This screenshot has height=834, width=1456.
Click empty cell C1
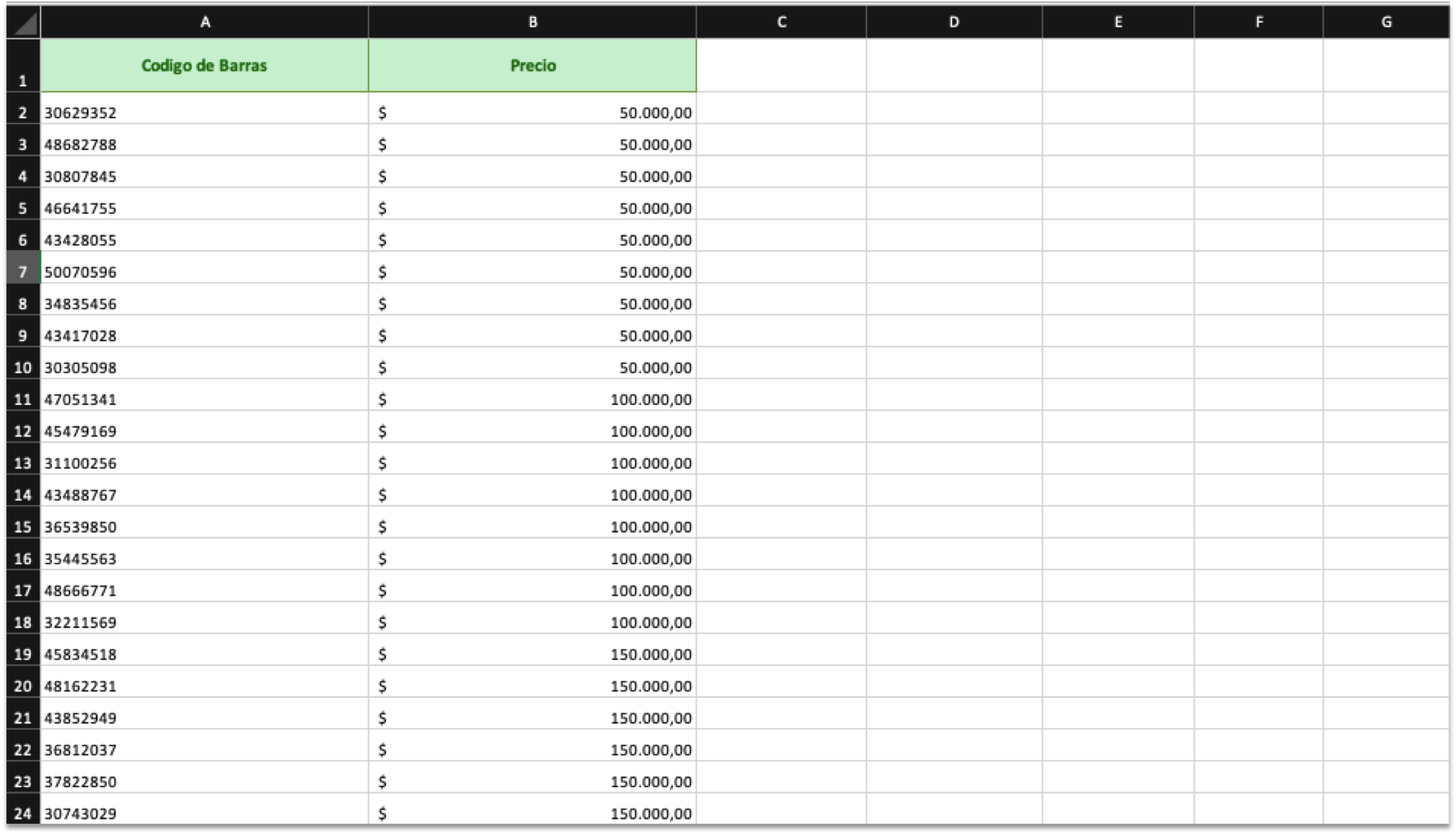781,65
